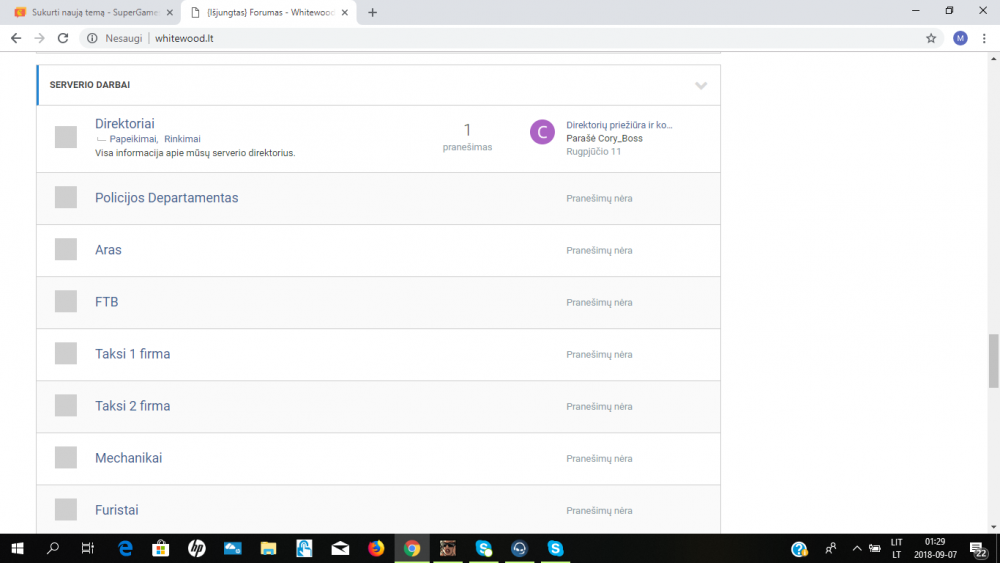Viewport: 1000px width, 563px height.
Task: Open Policijos Departamentas forum link
Action: click(x=166, y=198)
